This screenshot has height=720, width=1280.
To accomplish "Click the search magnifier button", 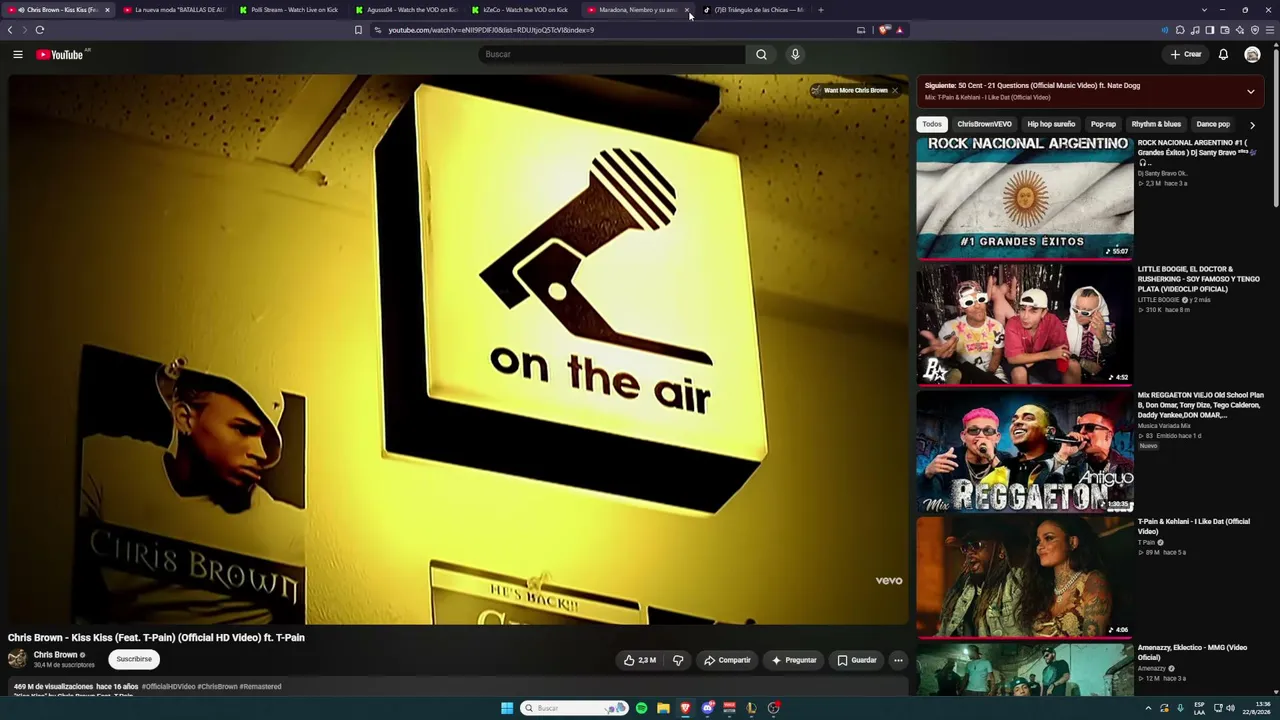I will (761, 54).
